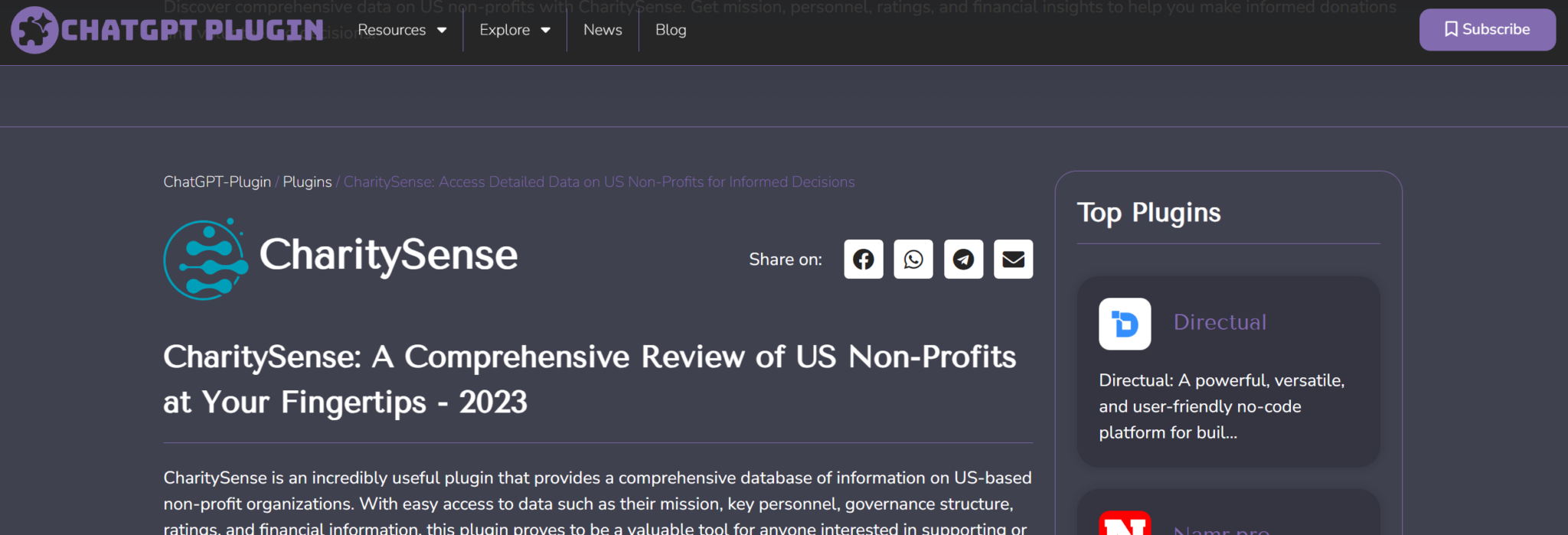1568x535 pixels.
Task: Click the Top Plugins heading
Action: coord(1148,213)
